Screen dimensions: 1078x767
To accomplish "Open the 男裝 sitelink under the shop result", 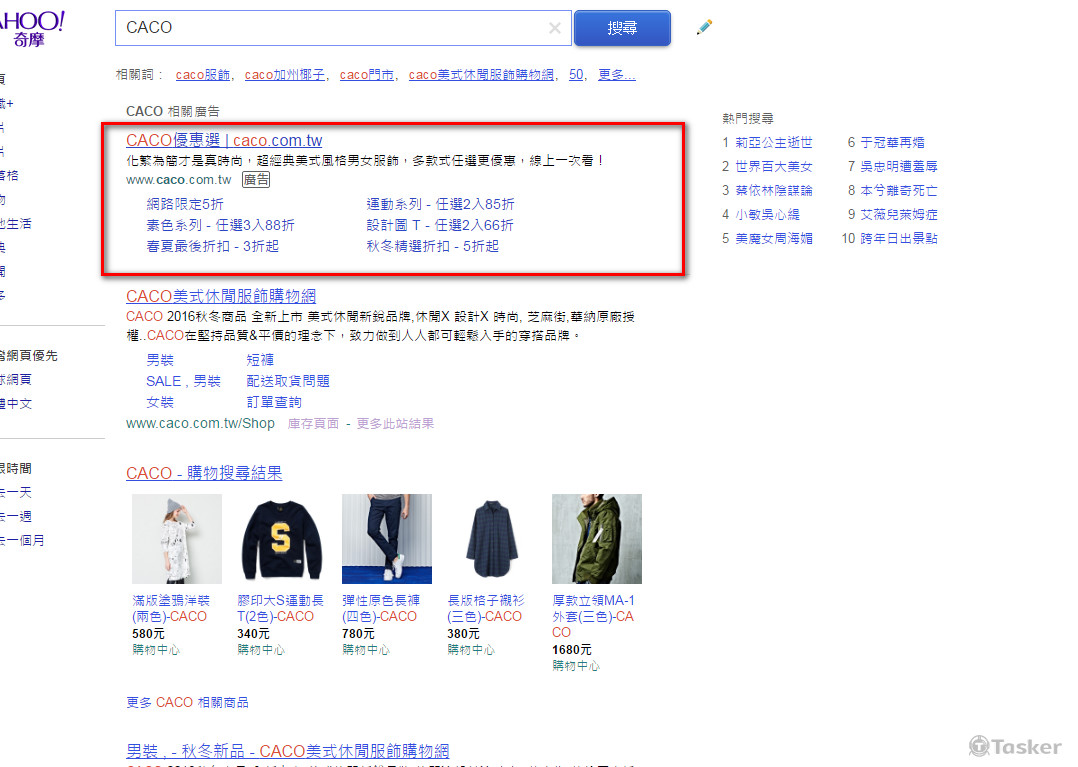I will click(159, 359).
